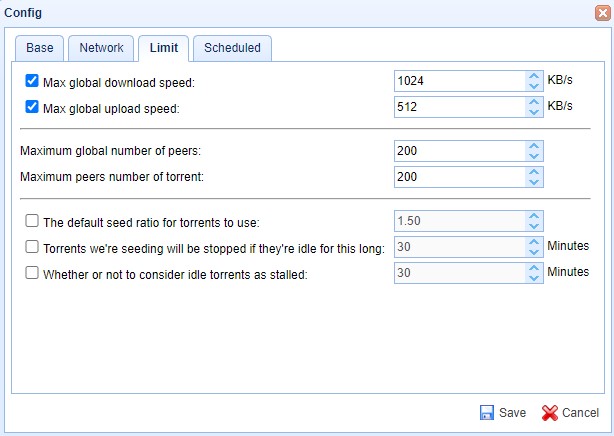Click the Config dialog title text
Screen dimensions: 614x436
click(23, 13)
